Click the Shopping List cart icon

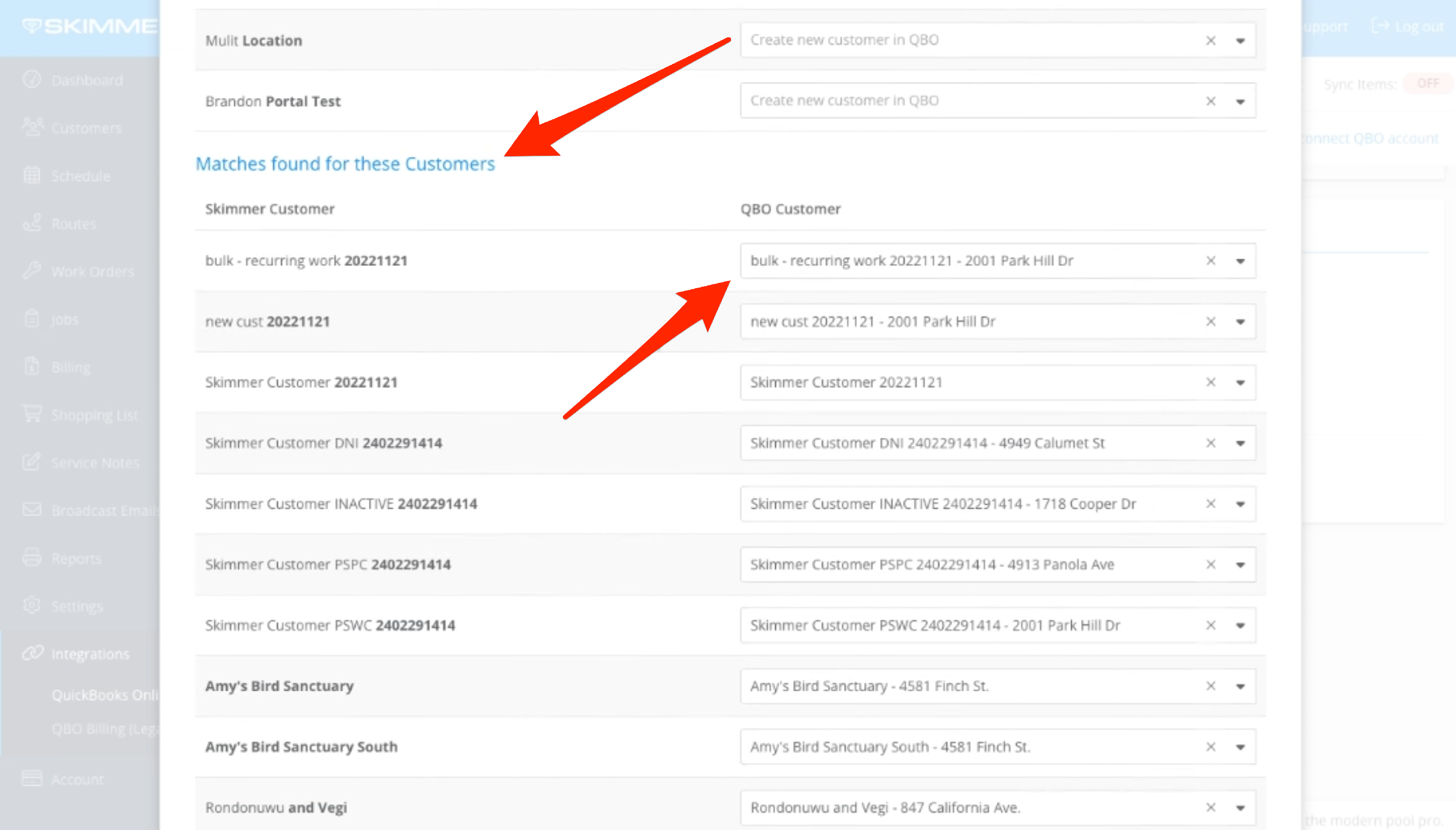point(32,414)
